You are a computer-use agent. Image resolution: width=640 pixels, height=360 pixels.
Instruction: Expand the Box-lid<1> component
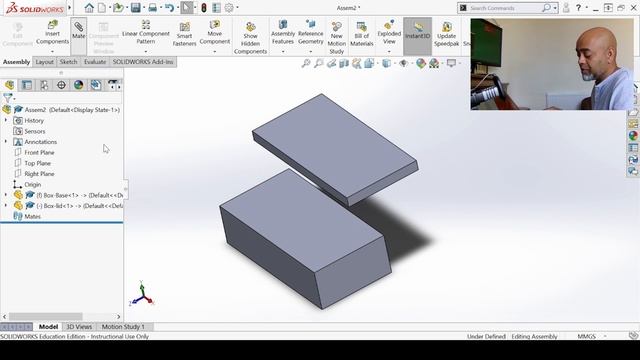click(x=6, y=206)
